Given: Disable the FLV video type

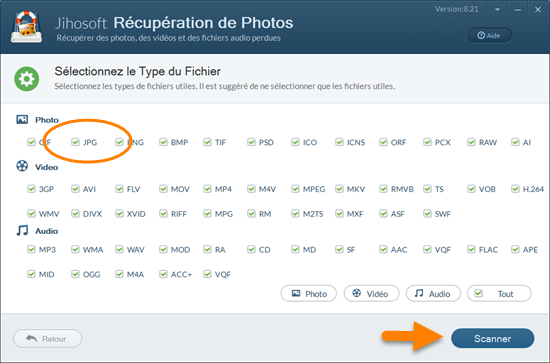Looking at the screenshot, I should pos(120,189).
